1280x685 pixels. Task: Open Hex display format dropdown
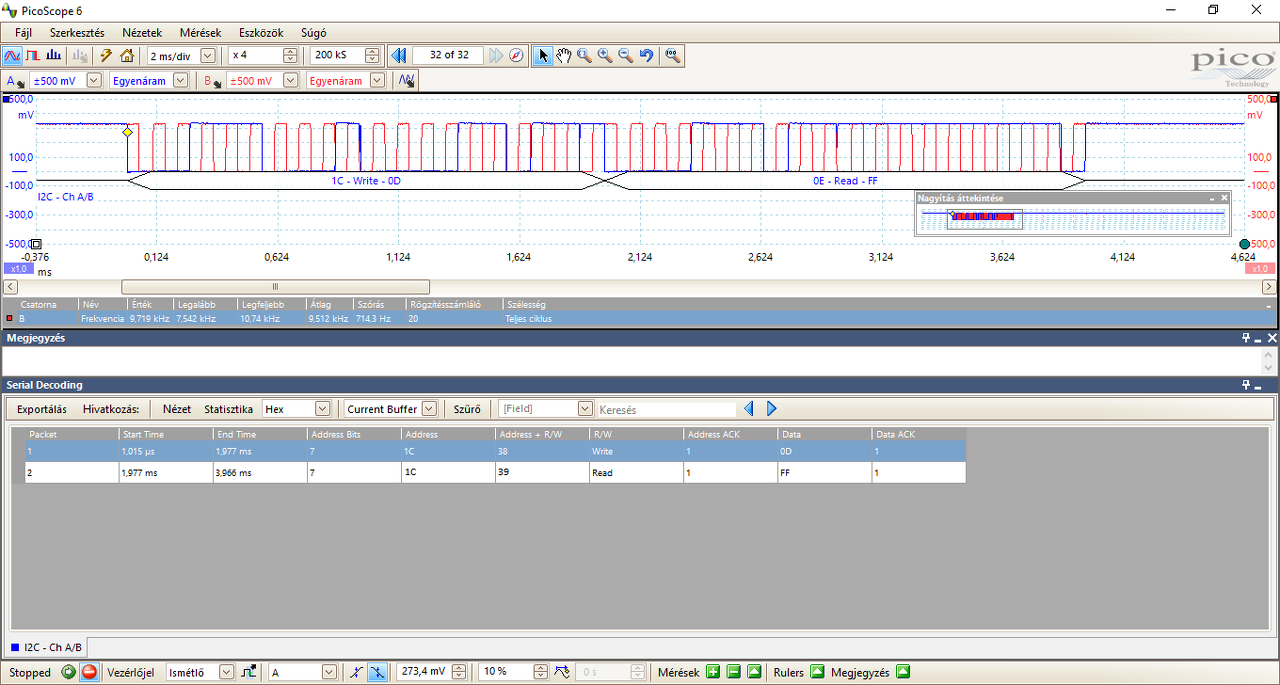pos(322,409)
